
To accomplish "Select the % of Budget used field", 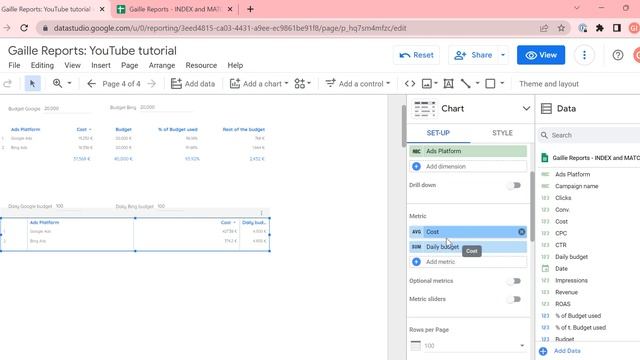I will pos(578,316).
